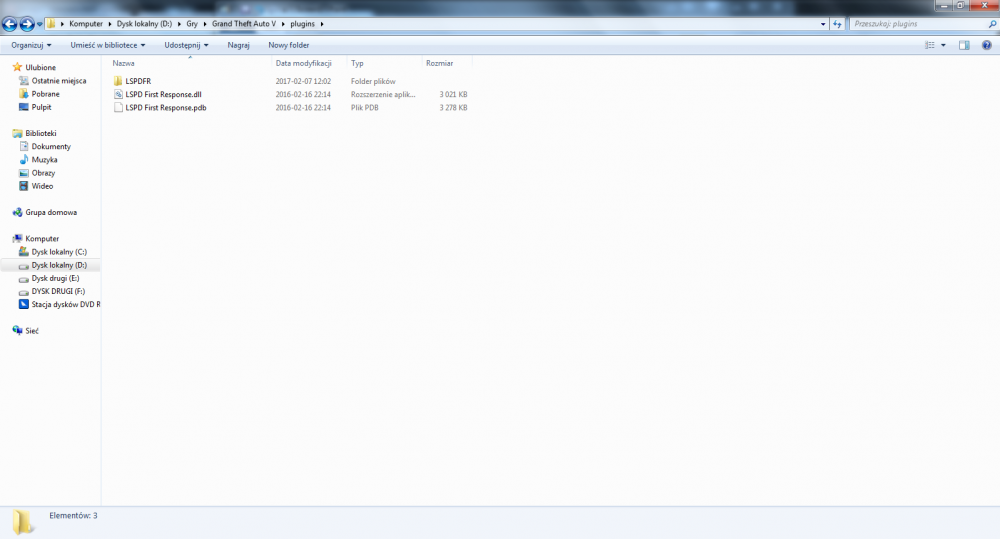Click the Forward navigation arrow
This screenshot has width=1000, height=539.
coord(27,24)
